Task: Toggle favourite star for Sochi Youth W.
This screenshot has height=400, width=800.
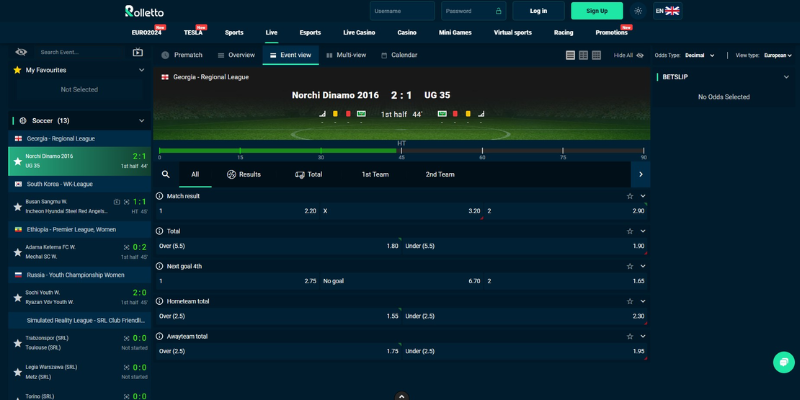Action: pos(17,297)
